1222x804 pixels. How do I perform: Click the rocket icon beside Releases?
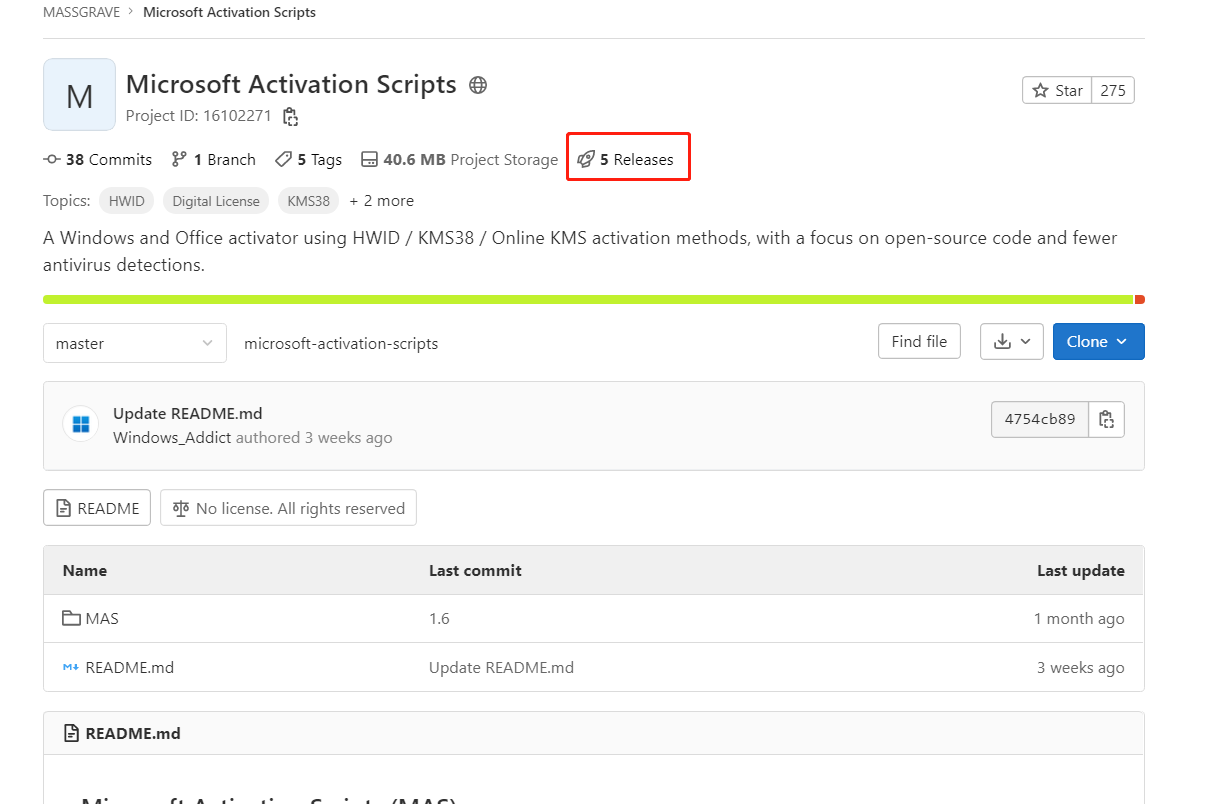pyautogui.click(x=586, y=159)
